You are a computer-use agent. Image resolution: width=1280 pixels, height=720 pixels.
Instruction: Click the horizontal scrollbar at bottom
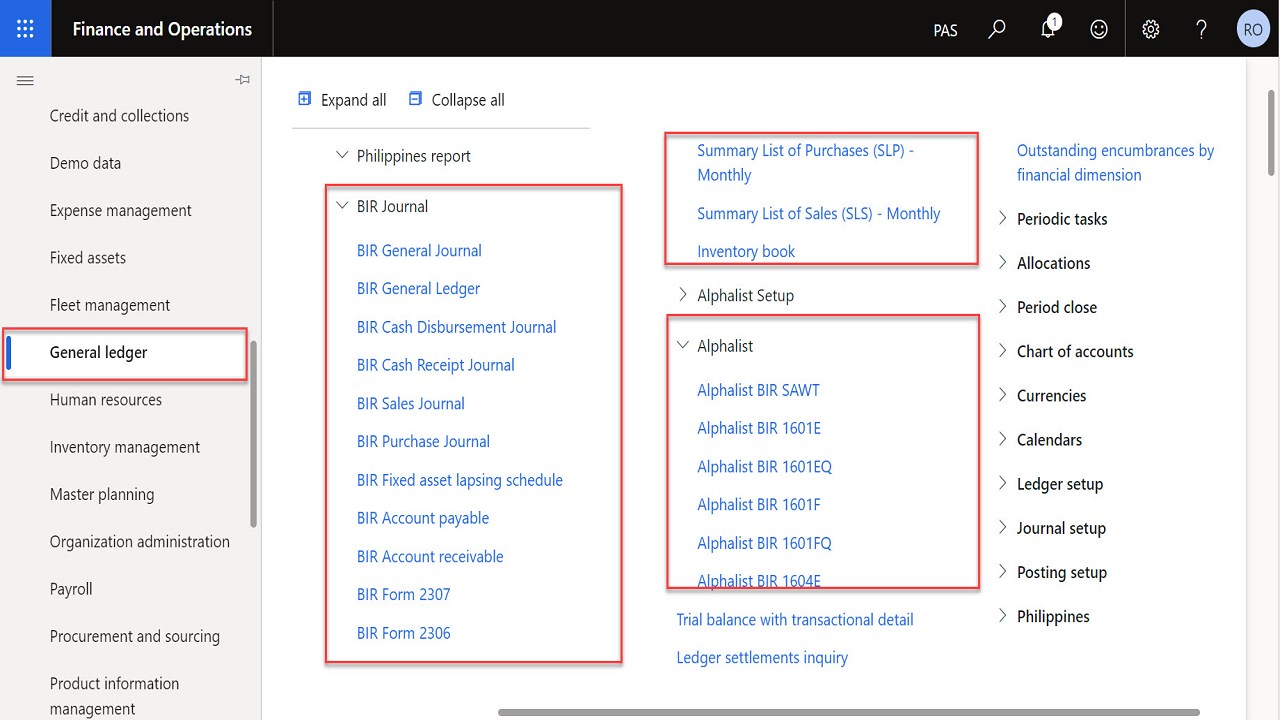click(x=848, y=713)
